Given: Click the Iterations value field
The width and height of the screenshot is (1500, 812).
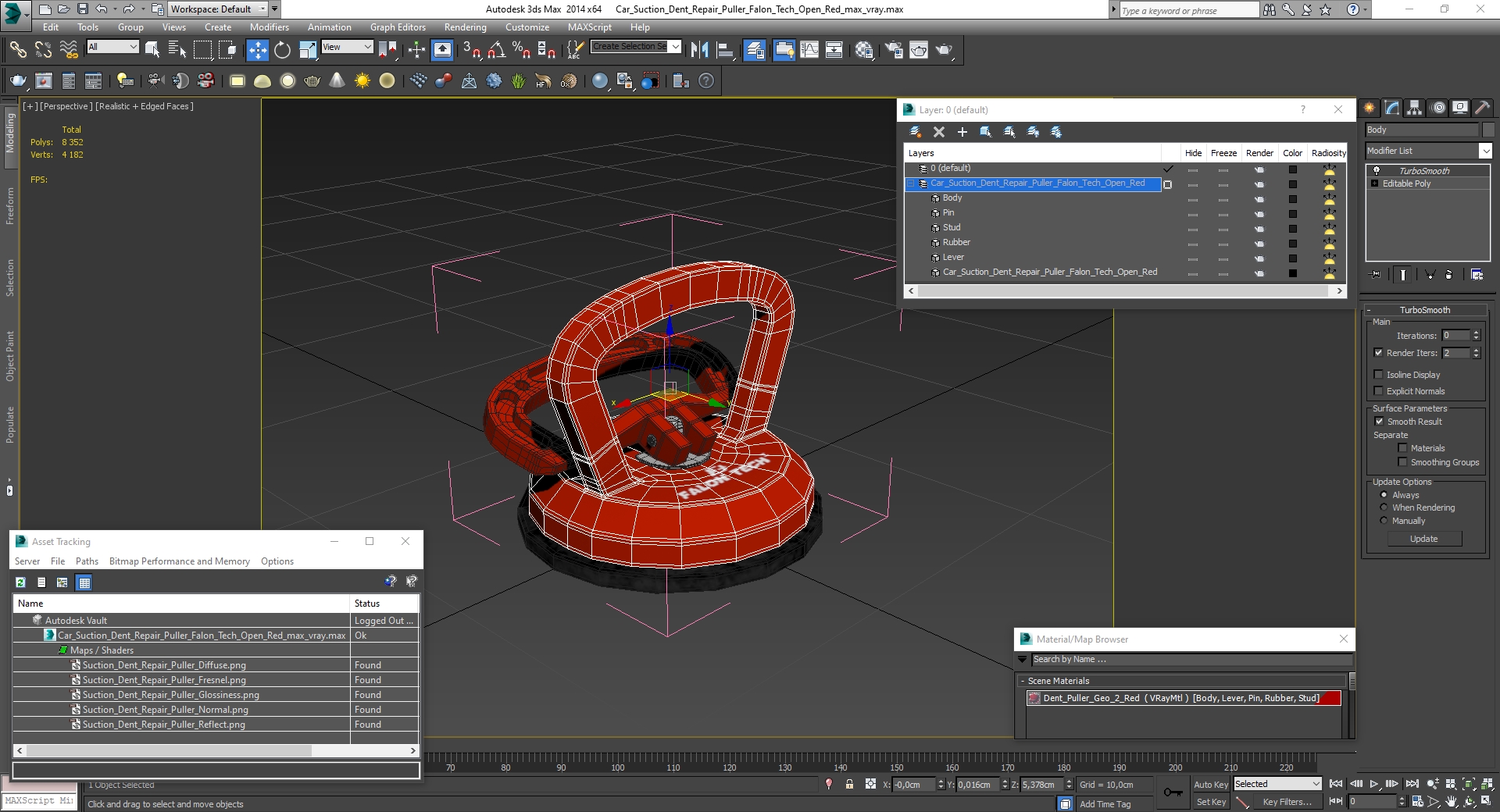Looking at the screenshot, I should [x=1455, y=336].
